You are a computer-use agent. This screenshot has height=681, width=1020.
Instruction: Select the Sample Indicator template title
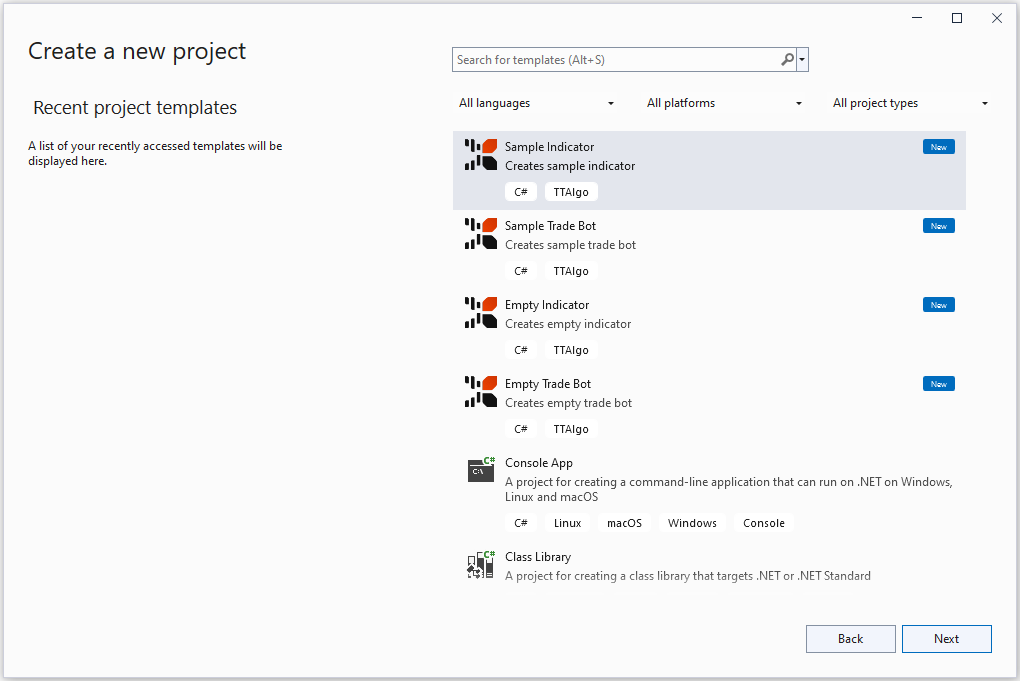[549, 147]
